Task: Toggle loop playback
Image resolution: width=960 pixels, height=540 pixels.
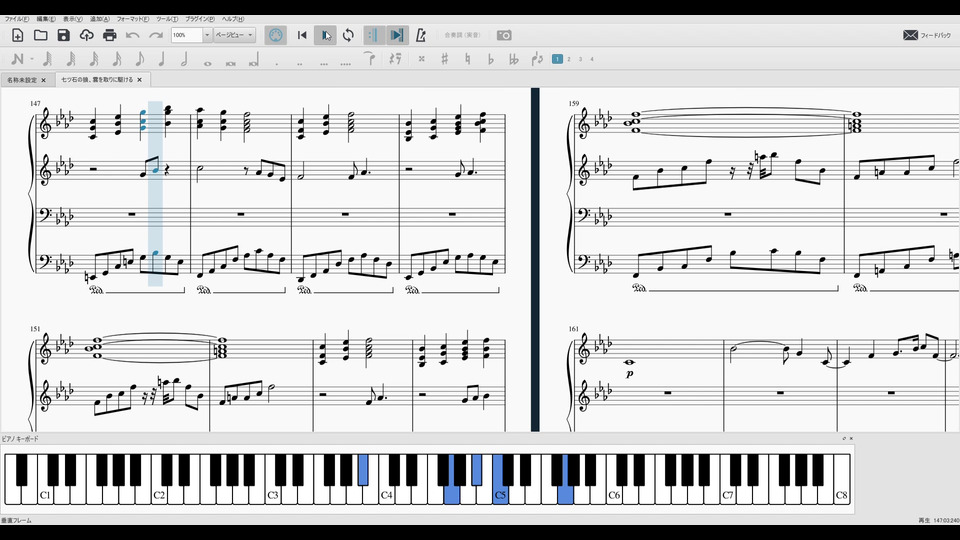Action: coord(348,35)
